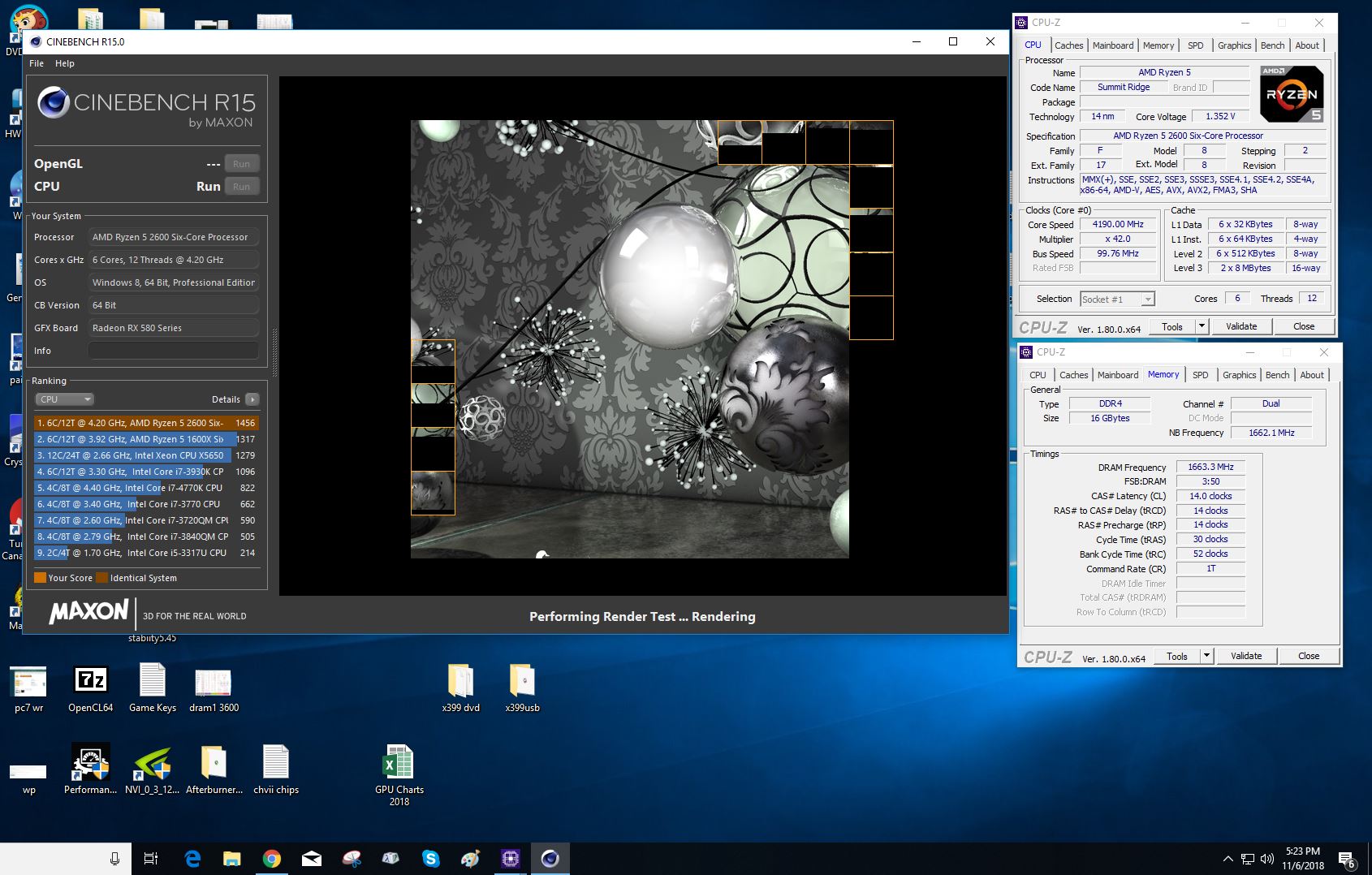Open the OpenCL64 7z desktop icon
The width and height of the screenshot is (1372, 875).
pos(90,689)
